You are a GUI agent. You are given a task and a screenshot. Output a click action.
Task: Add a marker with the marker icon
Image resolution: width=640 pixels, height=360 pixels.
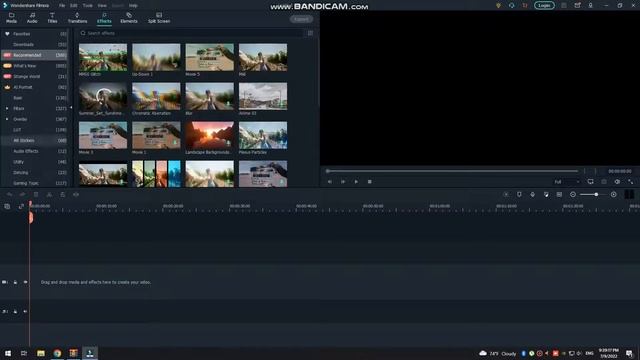point(519,195)
